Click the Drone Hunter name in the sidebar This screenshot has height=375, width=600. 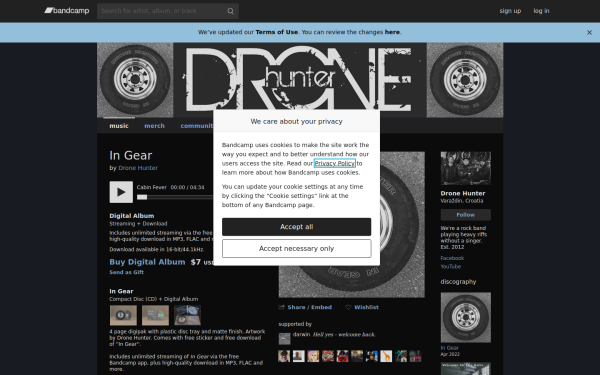(x=463, y=194)
